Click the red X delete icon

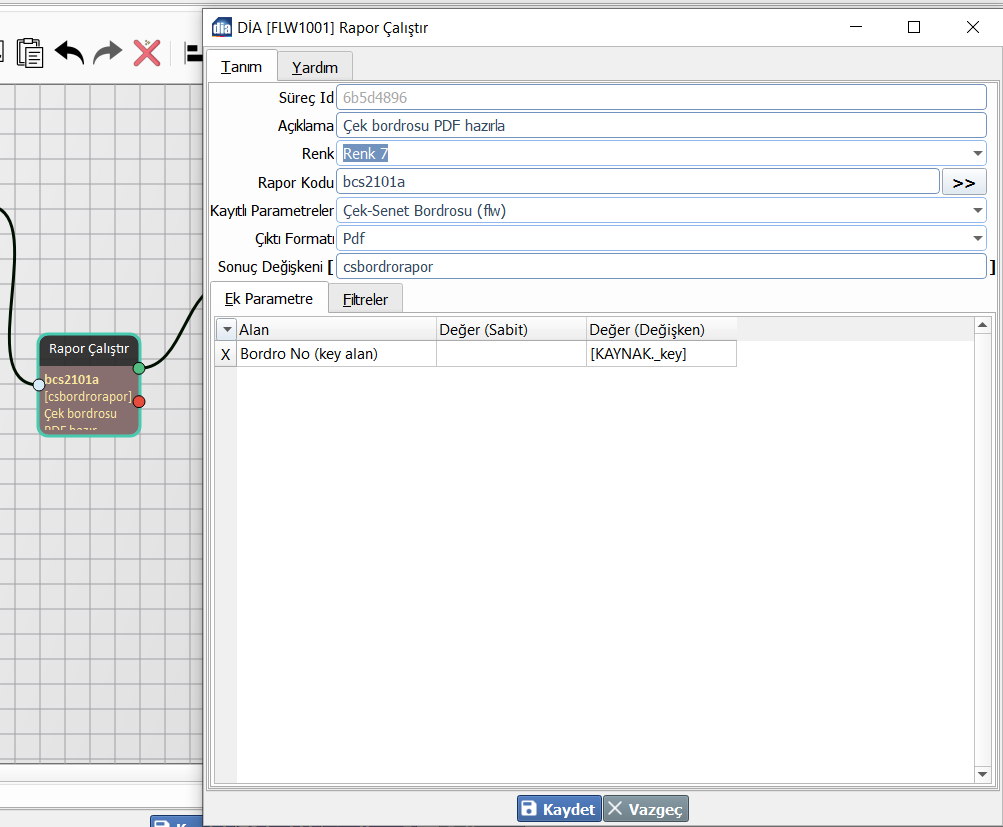point(147,52)
